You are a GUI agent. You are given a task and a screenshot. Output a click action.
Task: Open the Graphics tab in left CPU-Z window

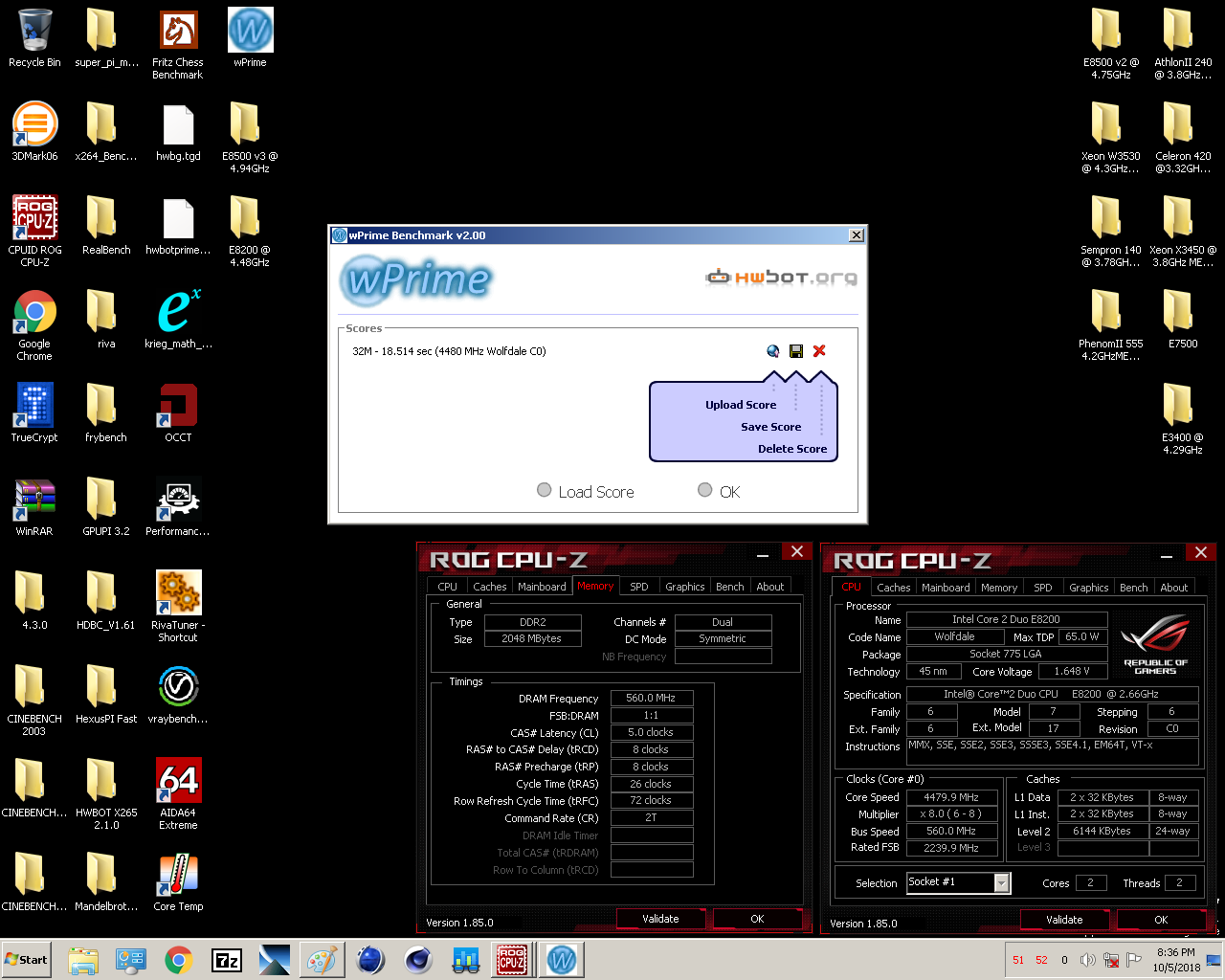pos(685,587)
